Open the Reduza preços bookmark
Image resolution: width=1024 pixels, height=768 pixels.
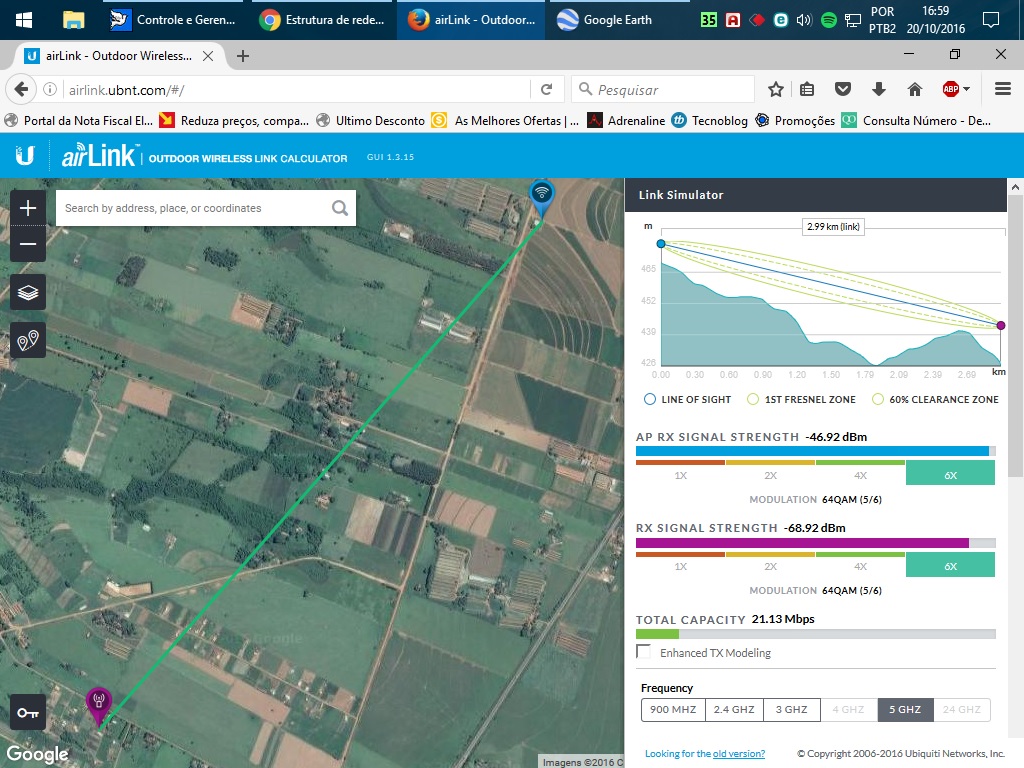point(234,121)
